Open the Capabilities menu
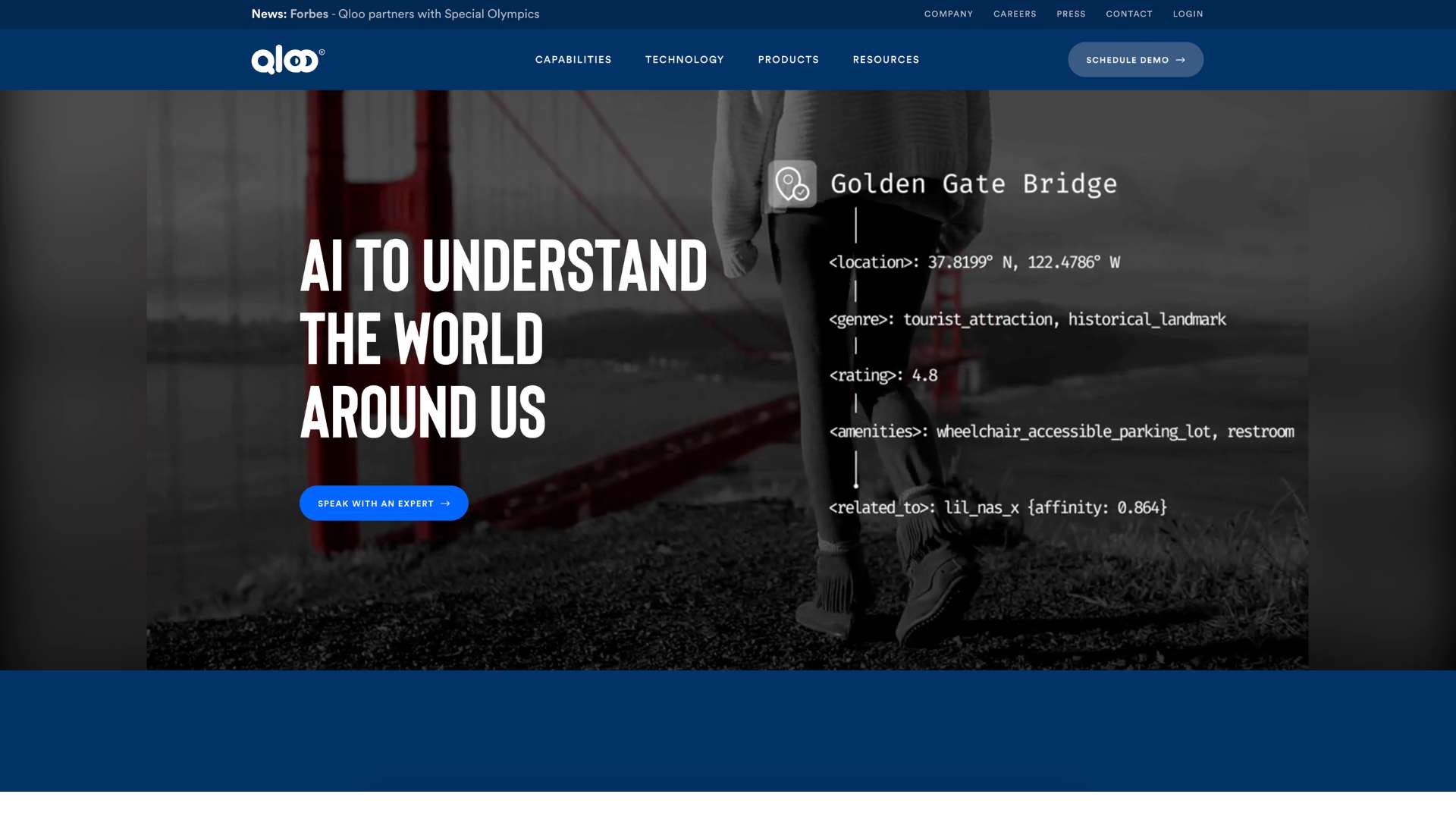The width and height of the screenshot is (1456, 819). coord(573,60)
